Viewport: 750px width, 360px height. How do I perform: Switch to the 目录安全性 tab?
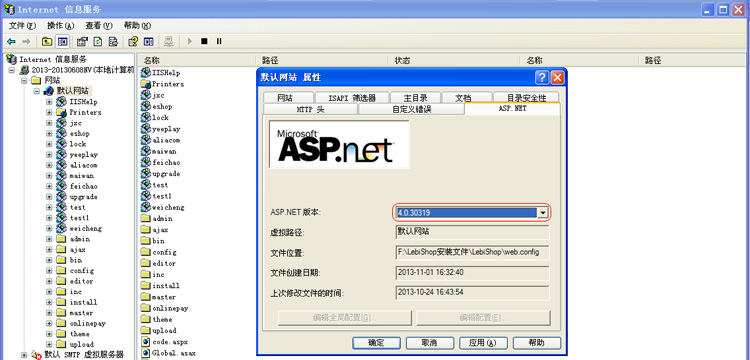(x=526, y=98)
